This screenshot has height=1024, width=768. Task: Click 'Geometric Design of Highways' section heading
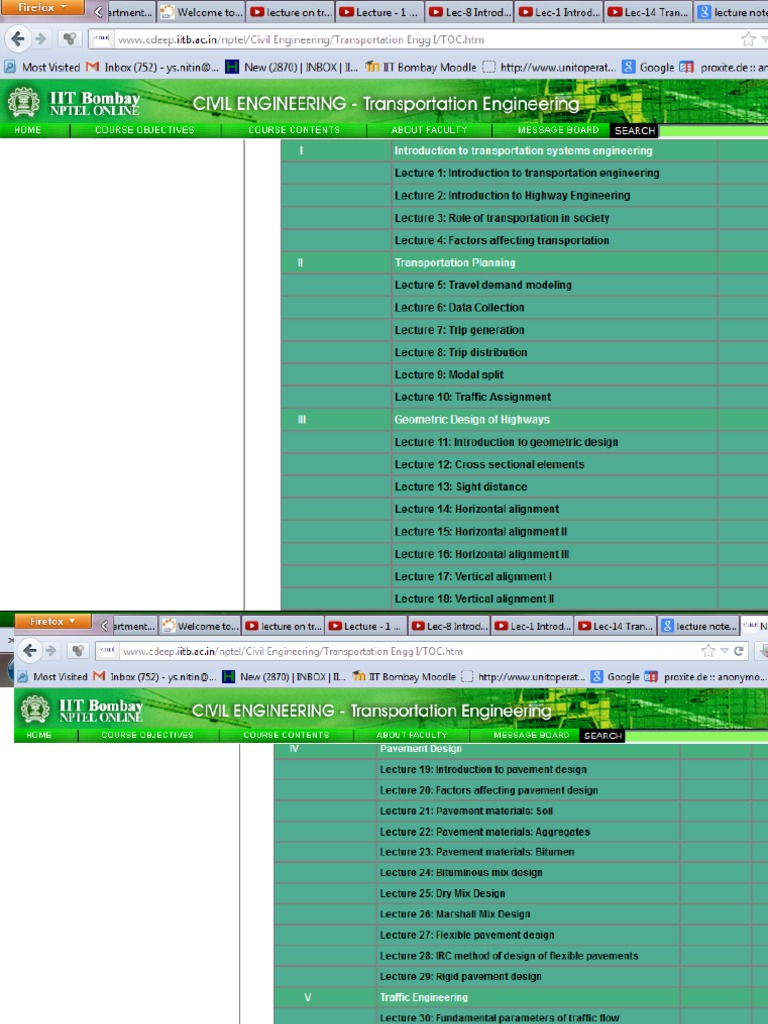click(x=472, y=419)
